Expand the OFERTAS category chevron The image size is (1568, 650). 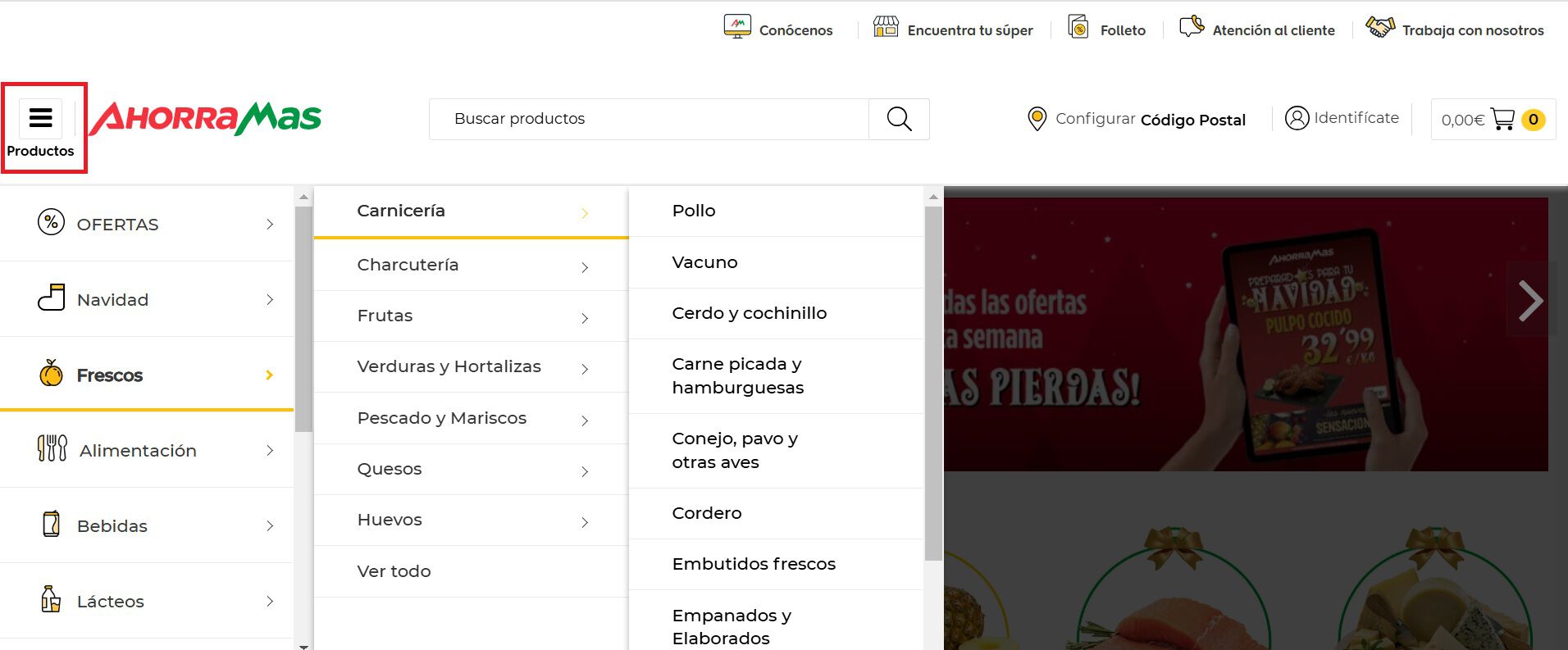pyautogui.click(x=270, y=225)
